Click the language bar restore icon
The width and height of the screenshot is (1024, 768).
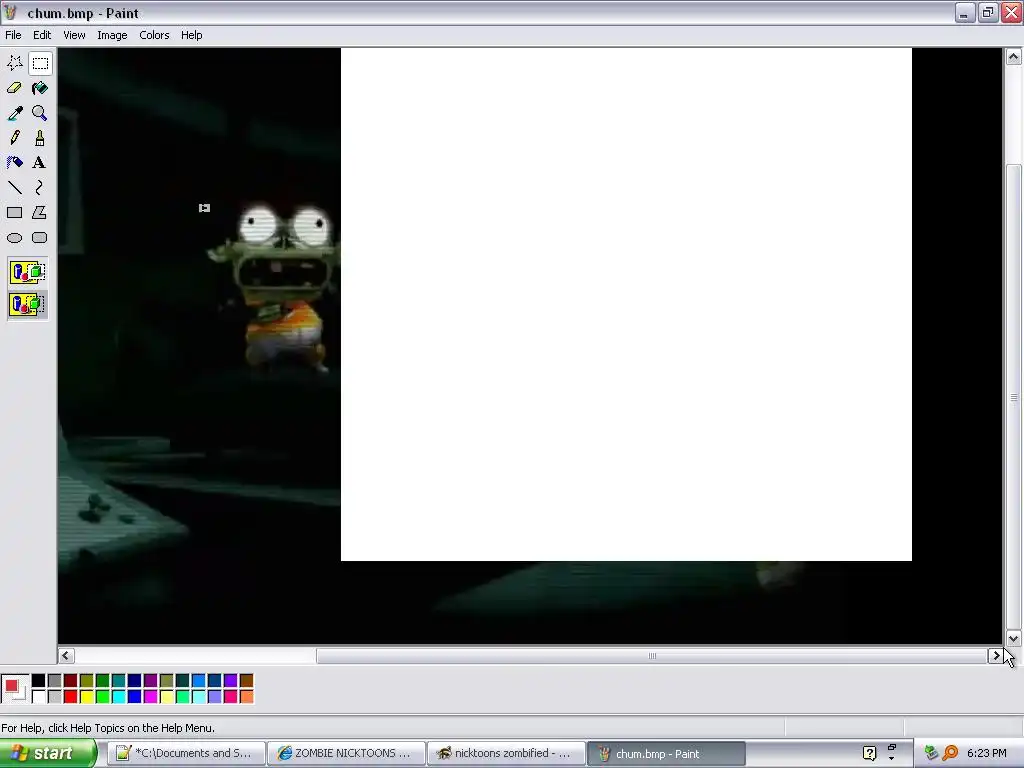click(891, 748)
